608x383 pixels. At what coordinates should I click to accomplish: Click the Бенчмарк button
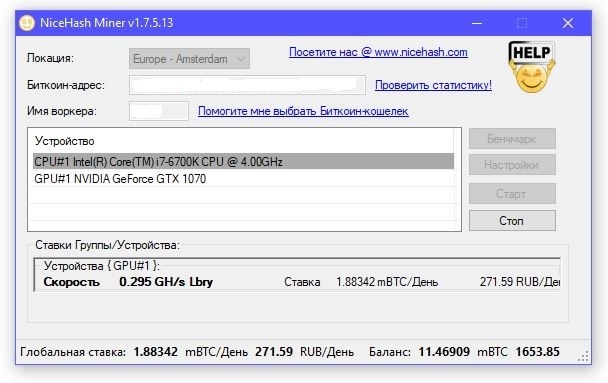(x=512, y=139)
